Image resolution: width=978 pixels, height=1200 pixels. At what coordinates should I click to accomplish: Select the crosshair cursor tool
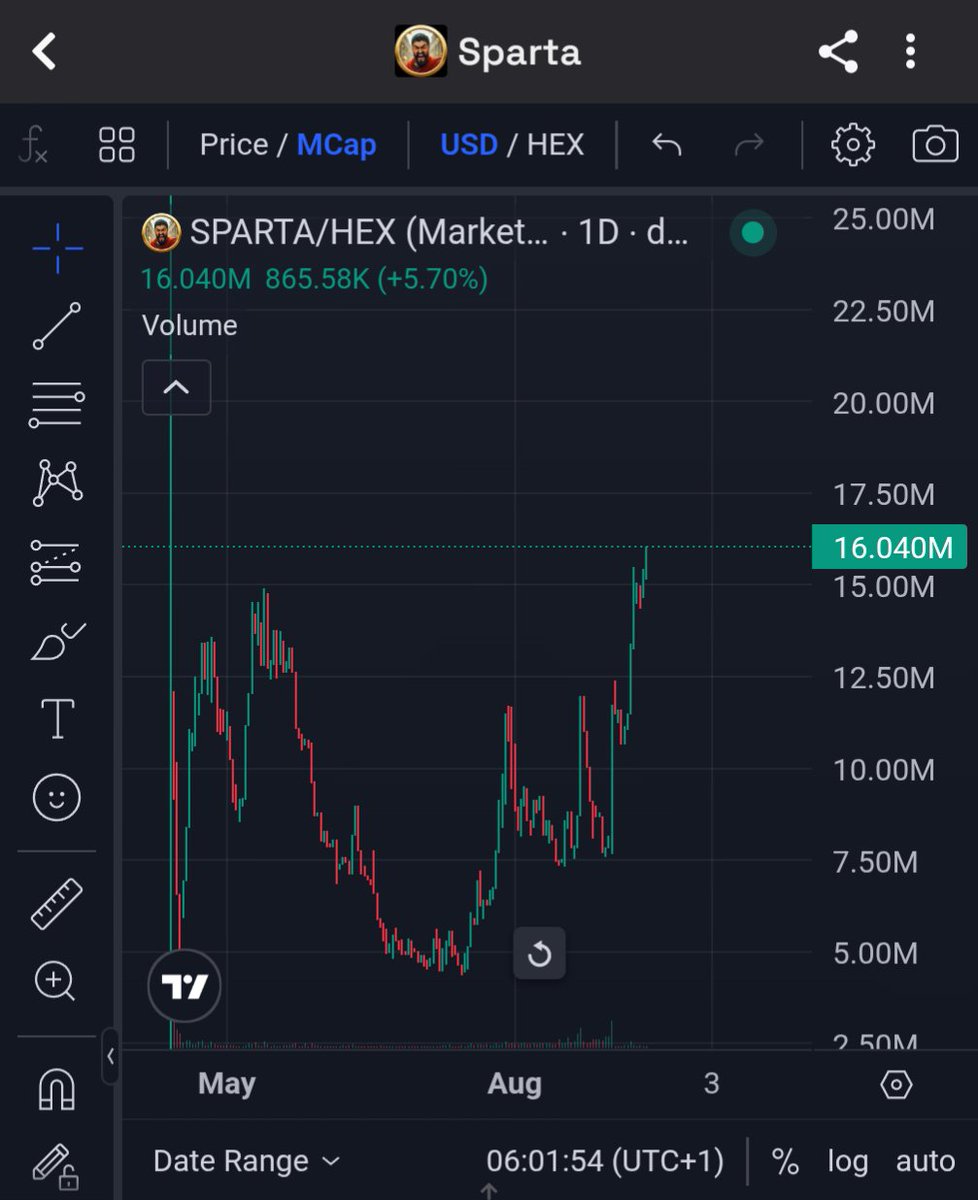[56, 249]
